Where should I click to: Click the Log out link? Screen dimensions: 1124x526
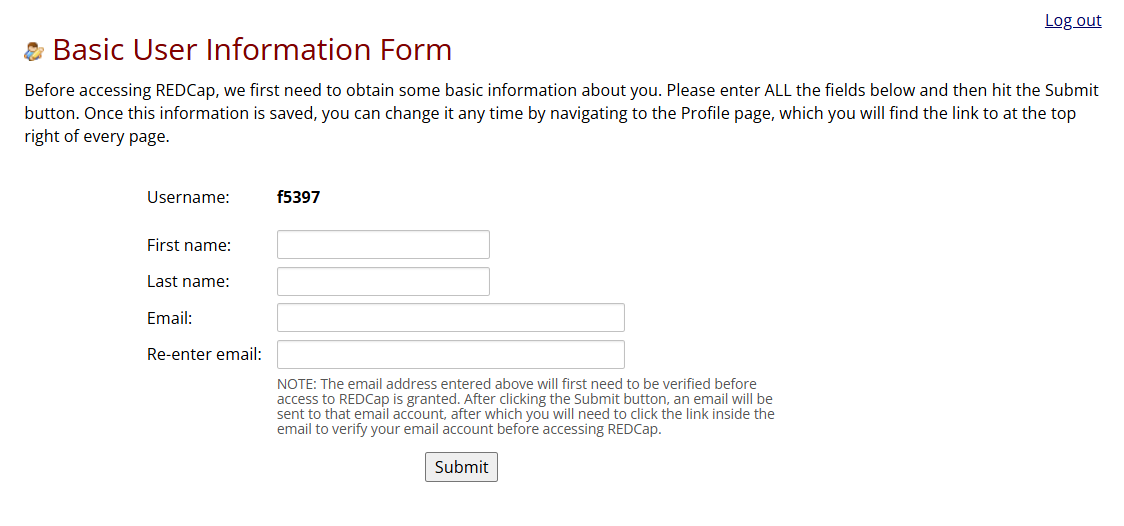click(1072, 20)
